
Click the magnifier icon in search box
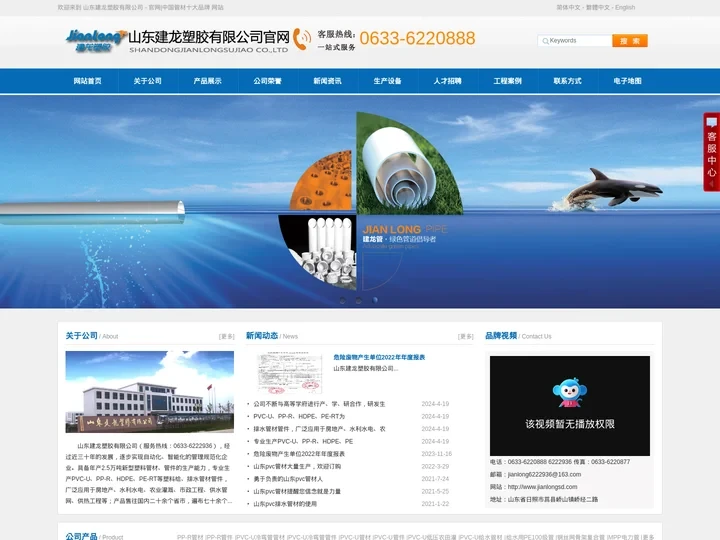(x=545, y=41)
